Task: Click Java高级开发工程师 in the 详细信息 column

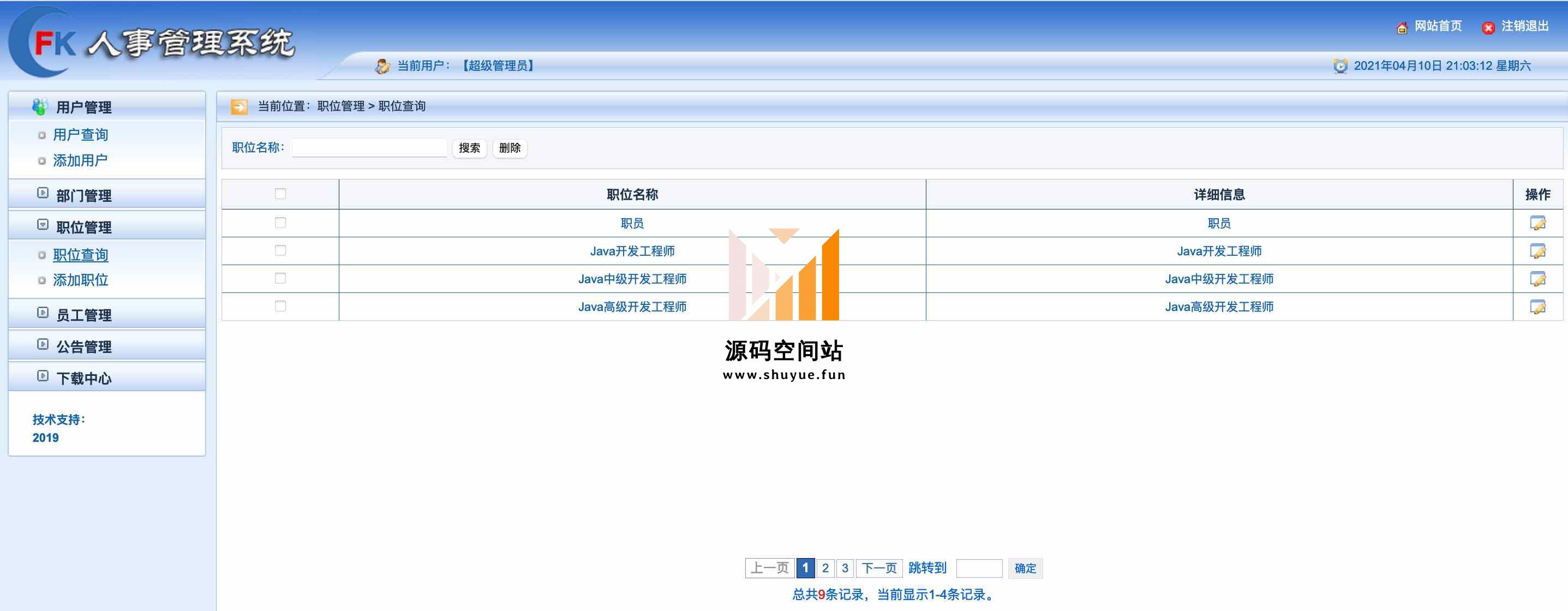Action: click(x=1219, y=307)
